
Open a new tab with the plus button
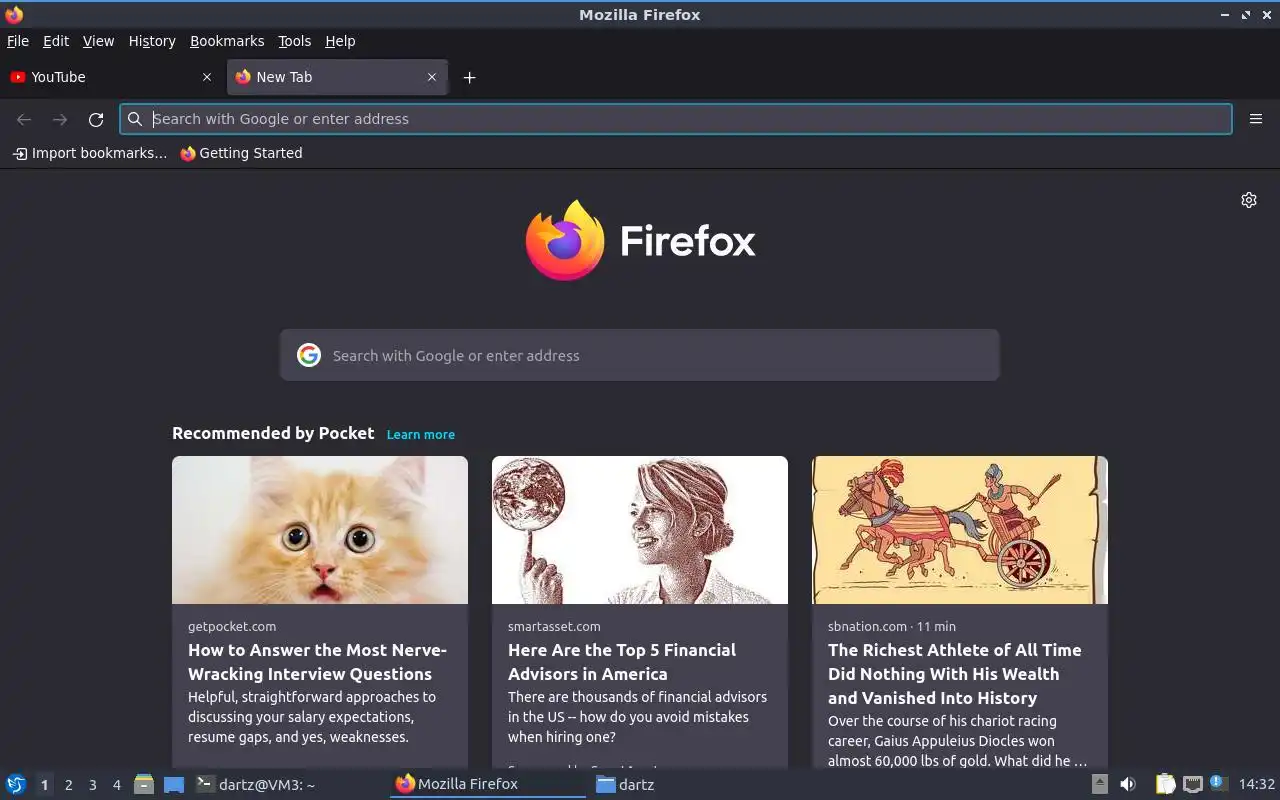(x=469, y=77)
